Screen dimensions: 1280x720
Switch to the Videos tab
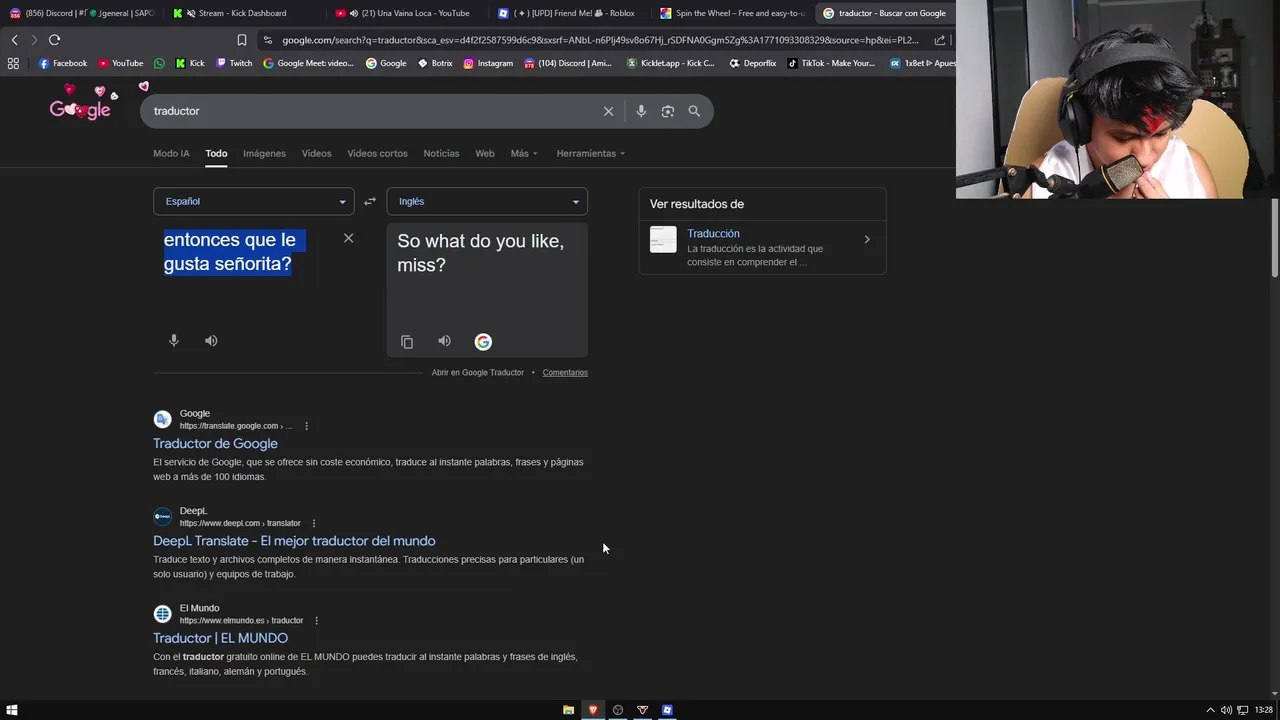coord(316,153)
